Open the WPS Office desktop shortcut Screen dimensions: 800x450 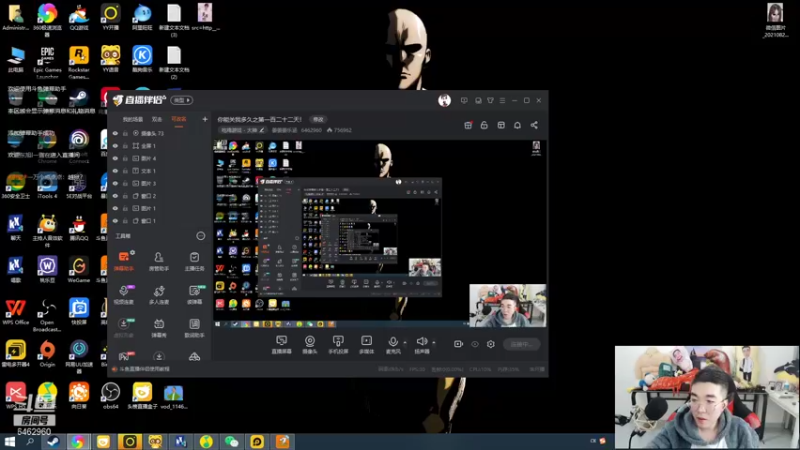click(15, 311)
